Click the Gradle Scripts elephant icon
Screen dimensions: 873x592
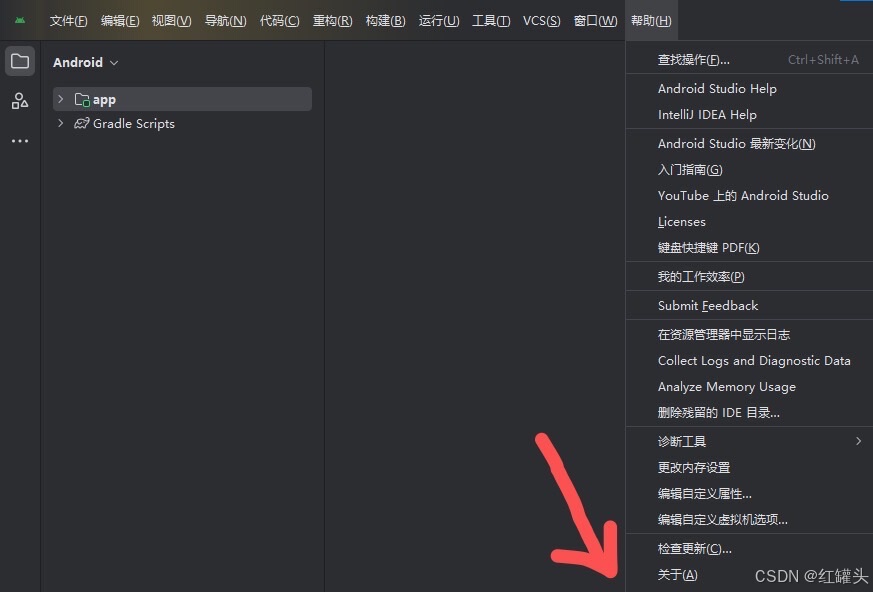82,123
